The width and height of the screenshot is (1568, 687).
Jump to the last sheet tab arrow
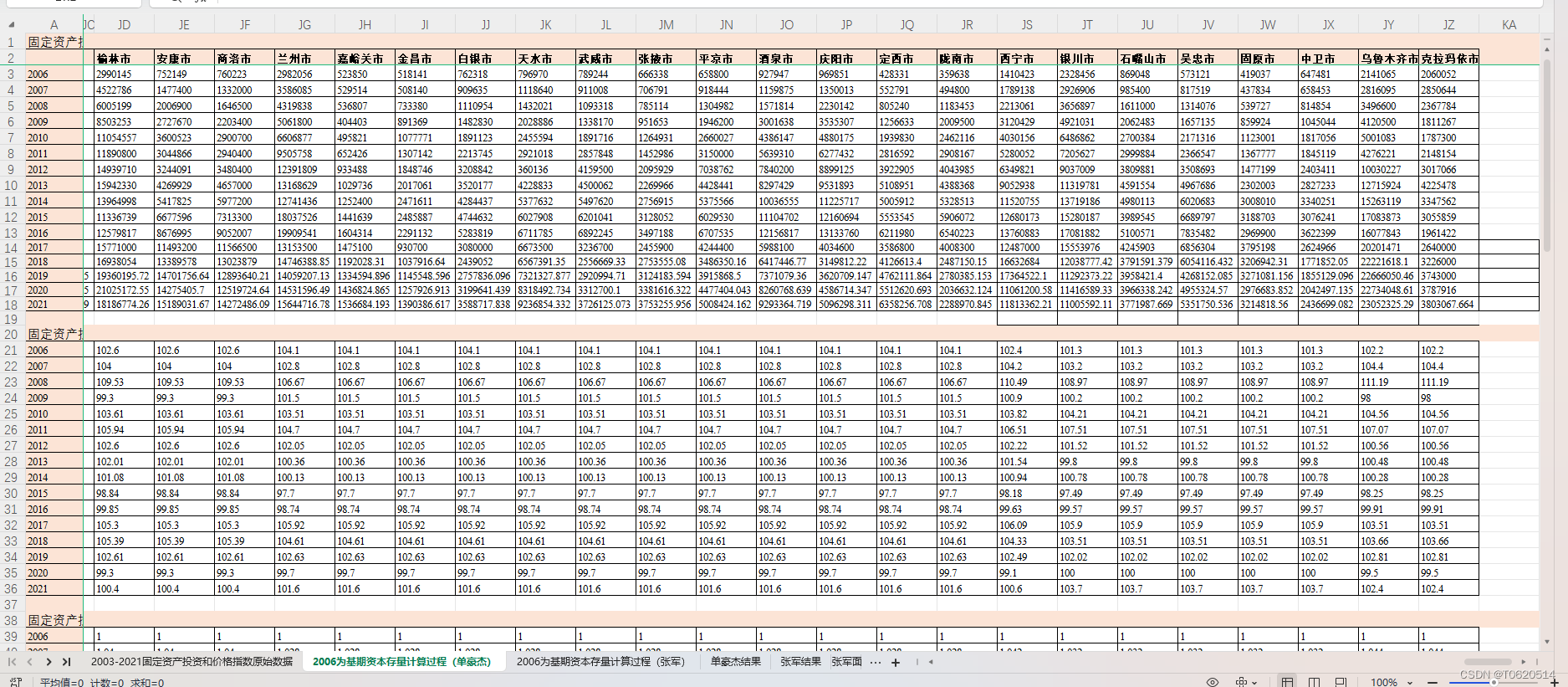click(67, 662)
